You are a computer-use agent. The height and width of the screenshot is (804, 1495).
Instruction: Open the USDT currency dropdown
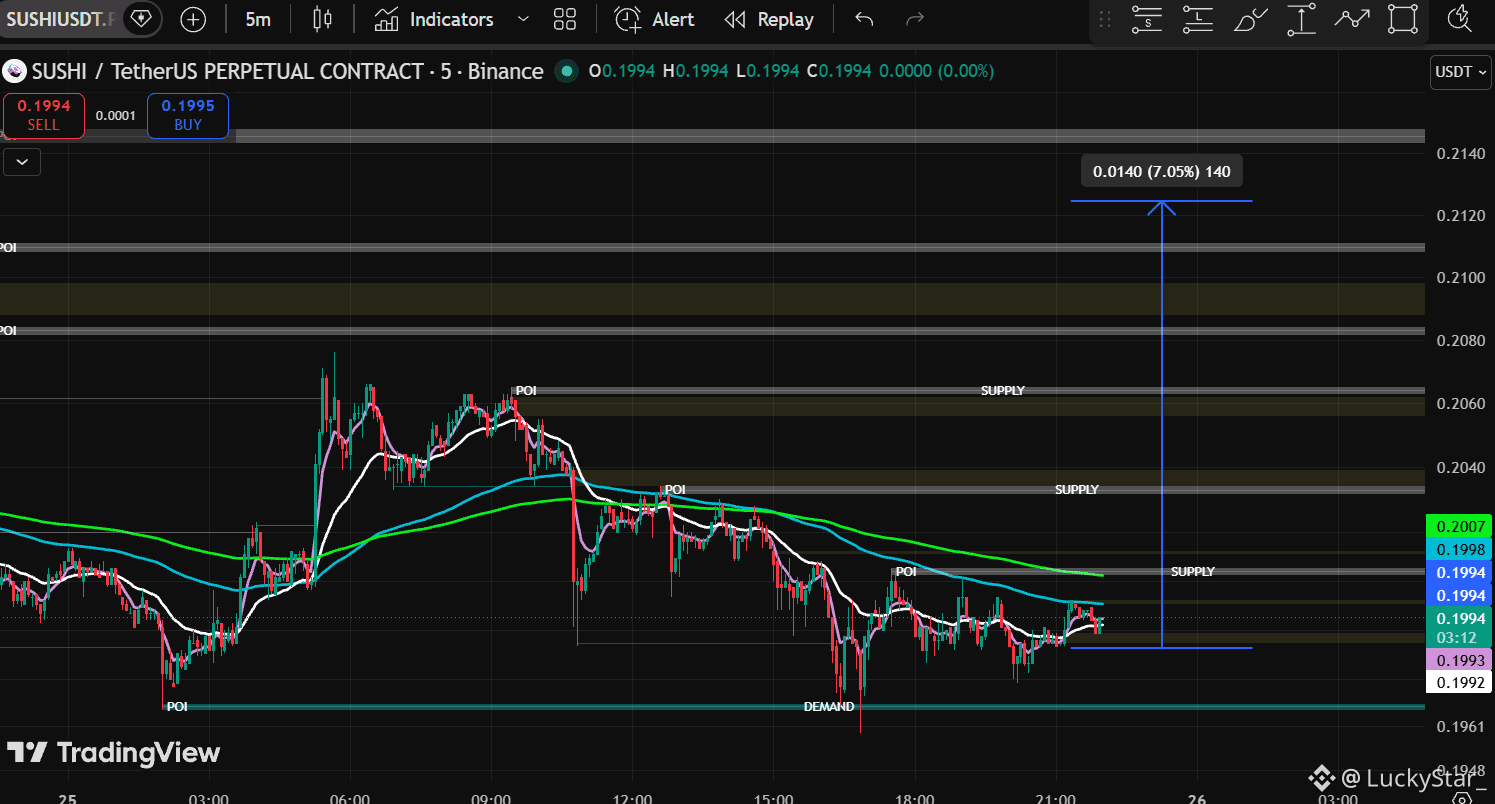click(x=1460, y=72)
